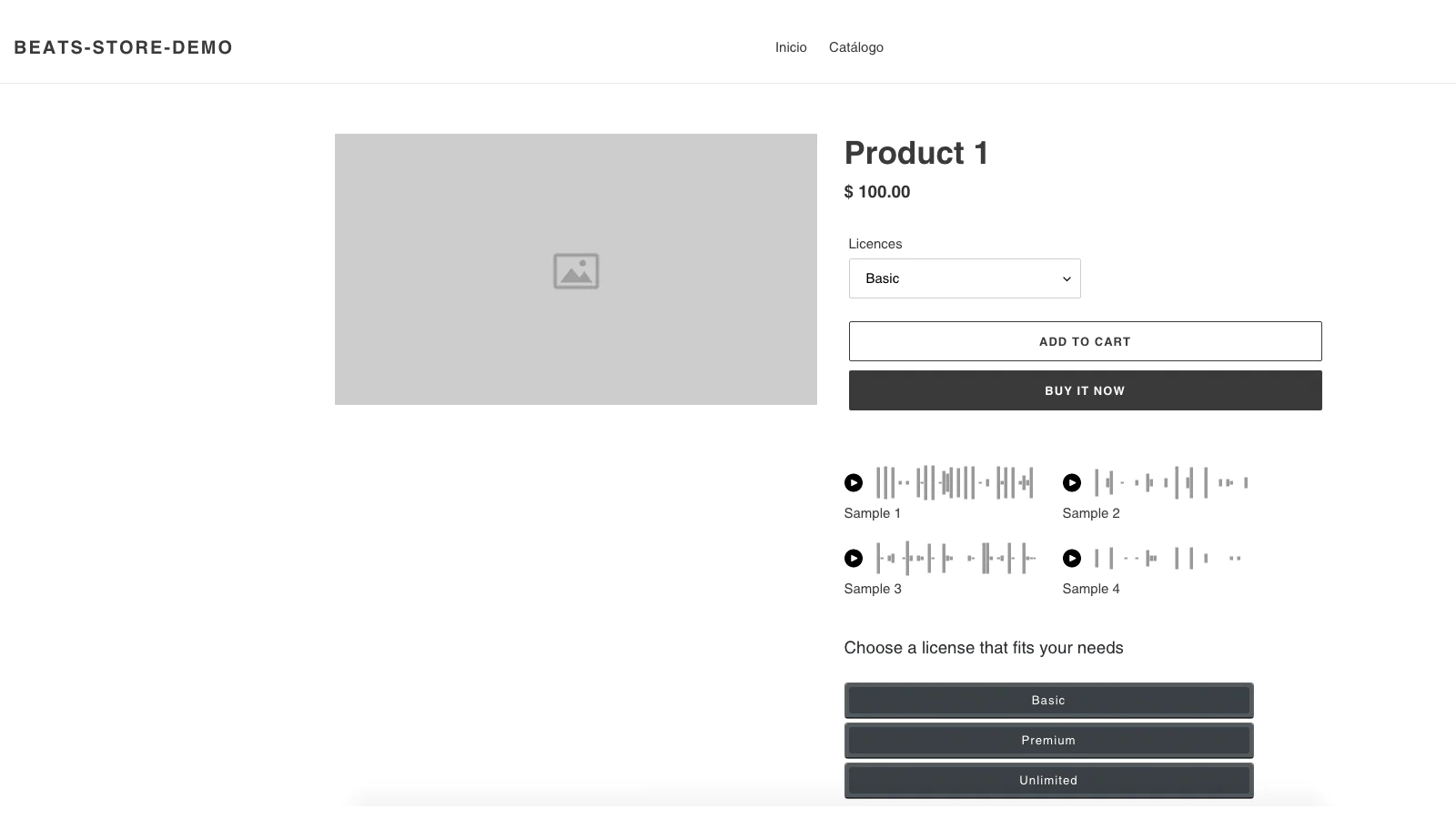Seek within Sample 2 waveform

[x=1170, y=482]
